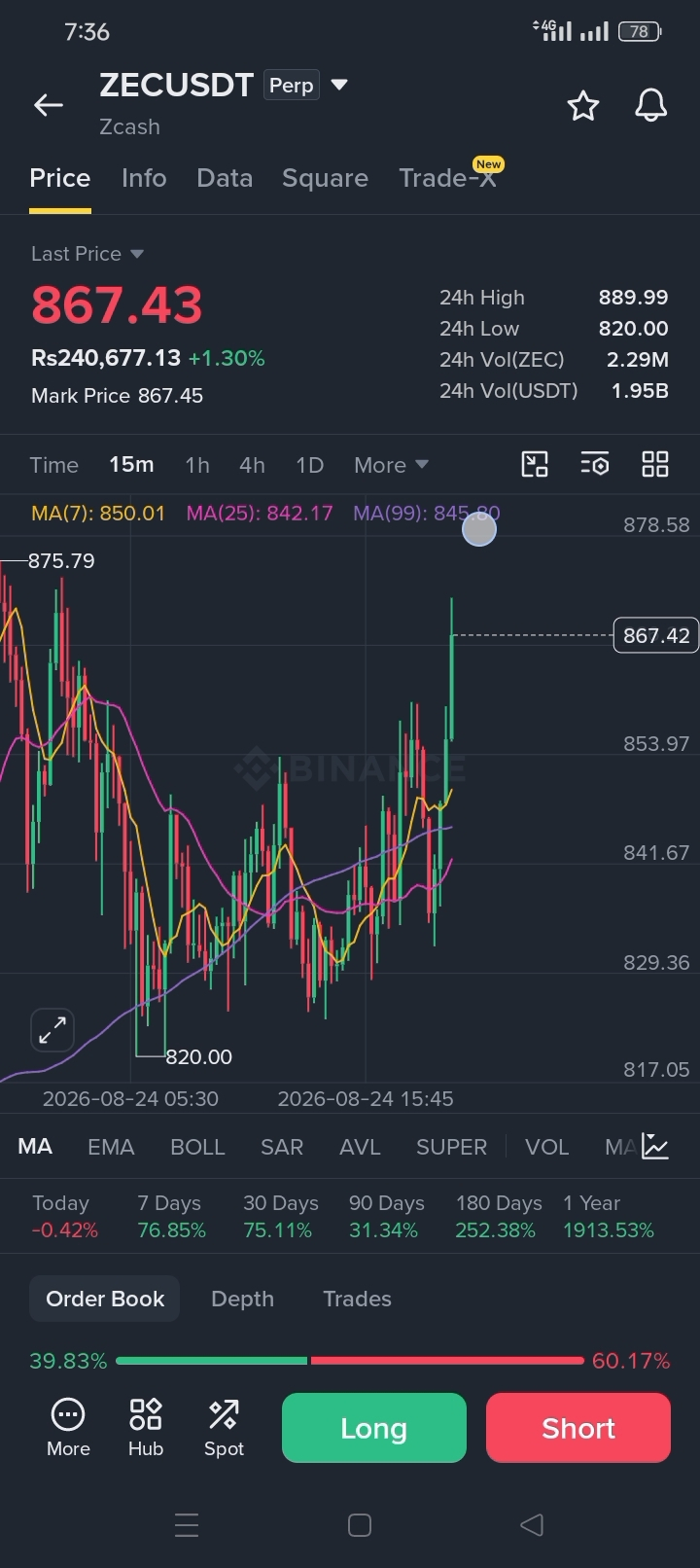Open chart settings icon
The image size is (700, 1568).
coord(595,464)
